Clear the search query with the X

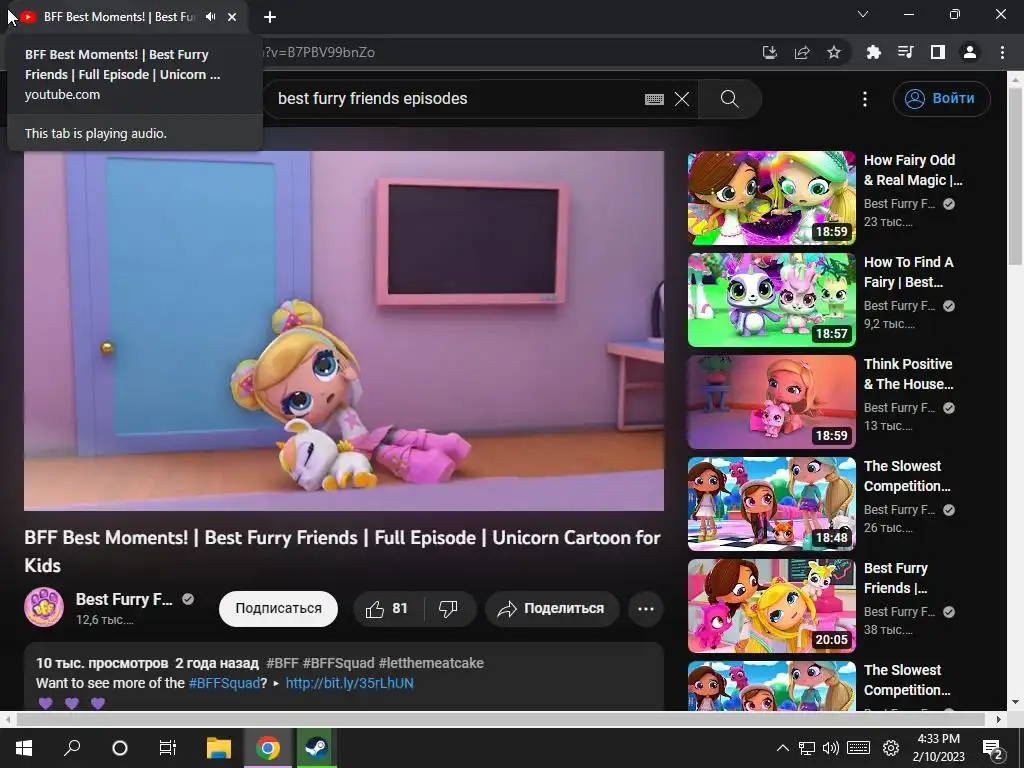pos(682,99)
